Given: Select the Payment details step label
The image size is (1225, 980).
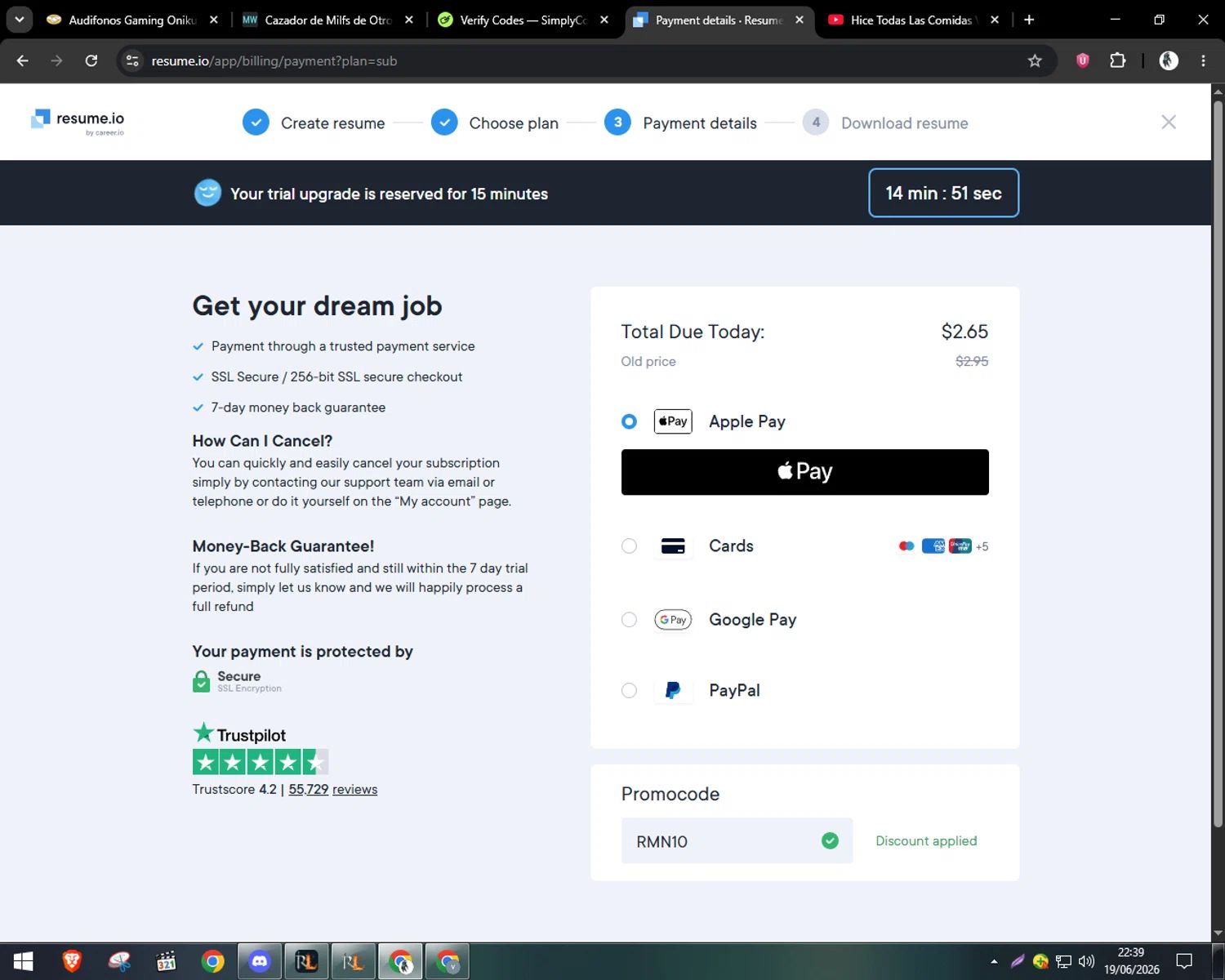Looking at the screenshot, I should 700,123.
